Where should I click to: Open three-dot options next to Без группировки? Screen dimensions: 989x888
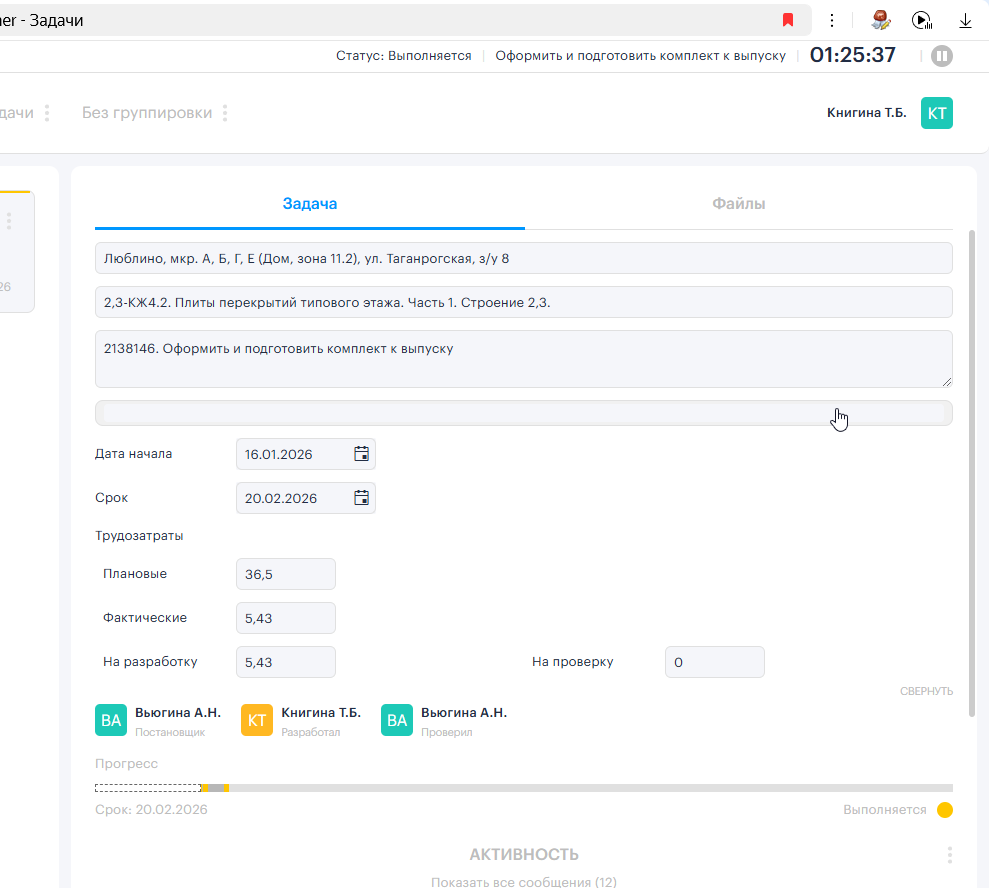tap(225, 113)
